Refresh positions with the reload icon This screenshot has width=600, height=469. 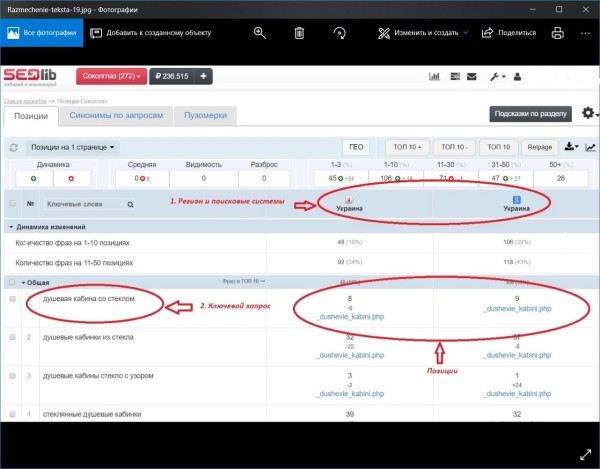click(x=14, y=148)
